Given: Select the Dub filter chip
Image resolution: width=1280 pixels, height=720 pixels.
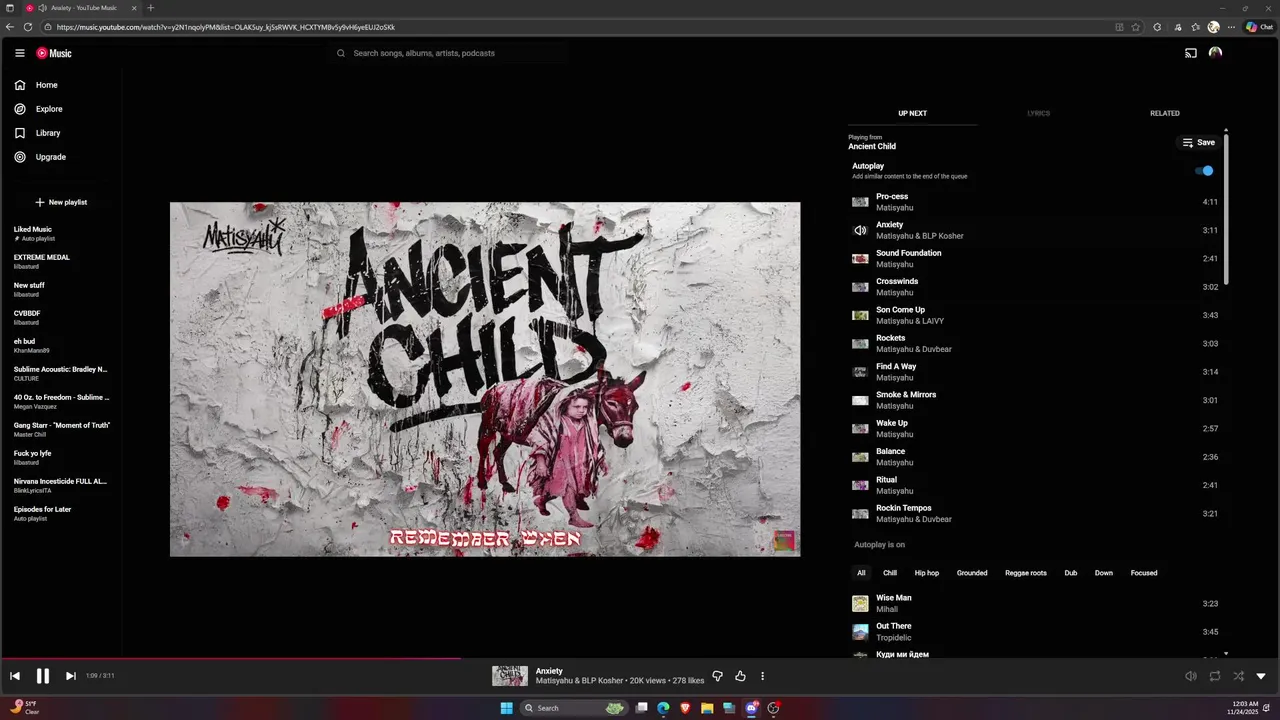Looking at the screenshot, I should coord(1071,573).
